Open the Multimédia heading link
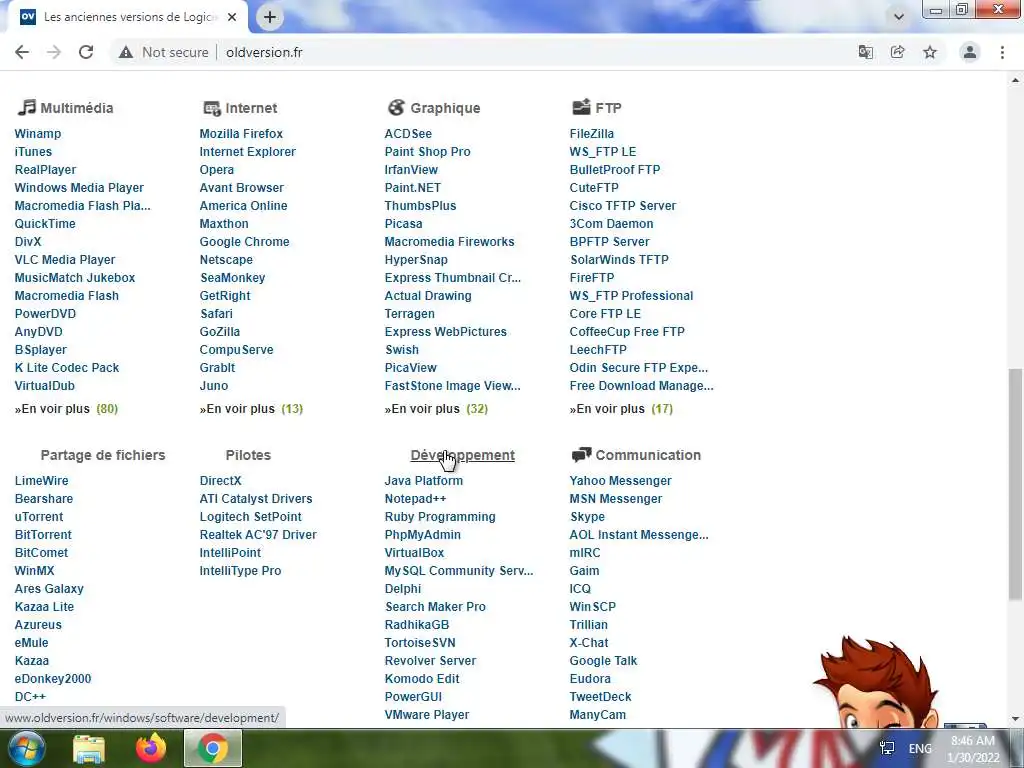 [76, 108]
